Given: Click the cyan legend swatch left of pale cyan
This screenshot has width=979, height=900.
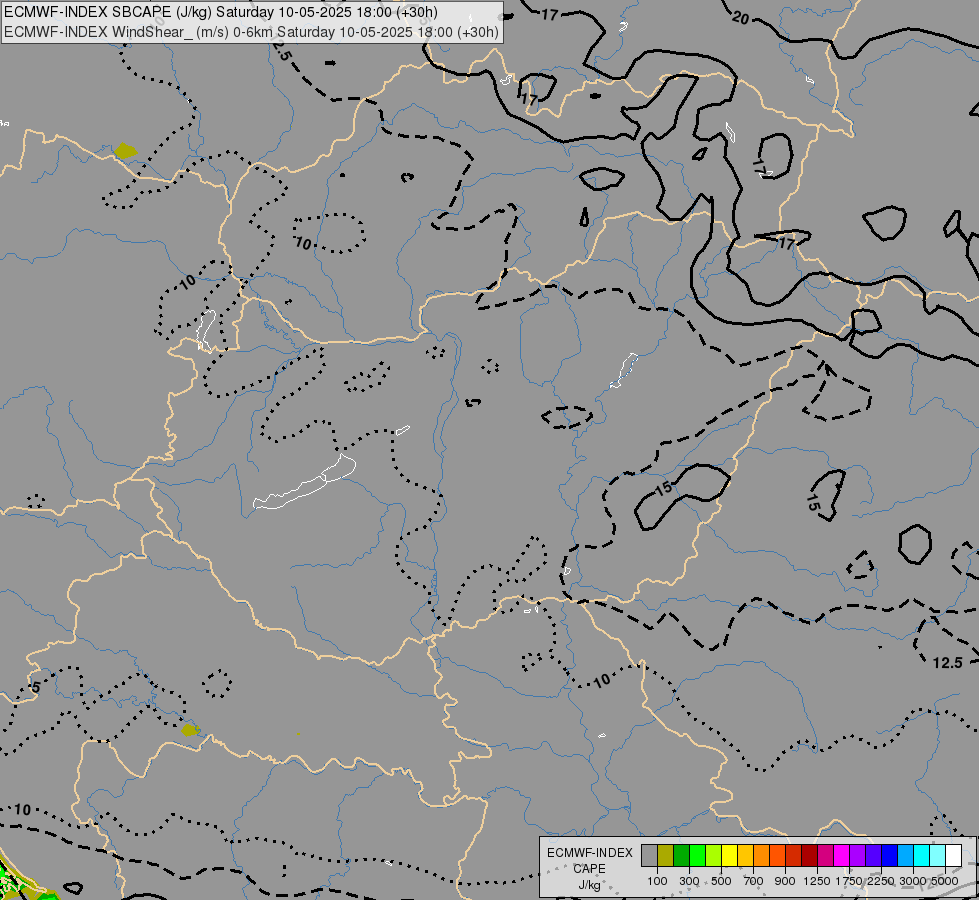Looking at the screenshot, I should [922, 856].
